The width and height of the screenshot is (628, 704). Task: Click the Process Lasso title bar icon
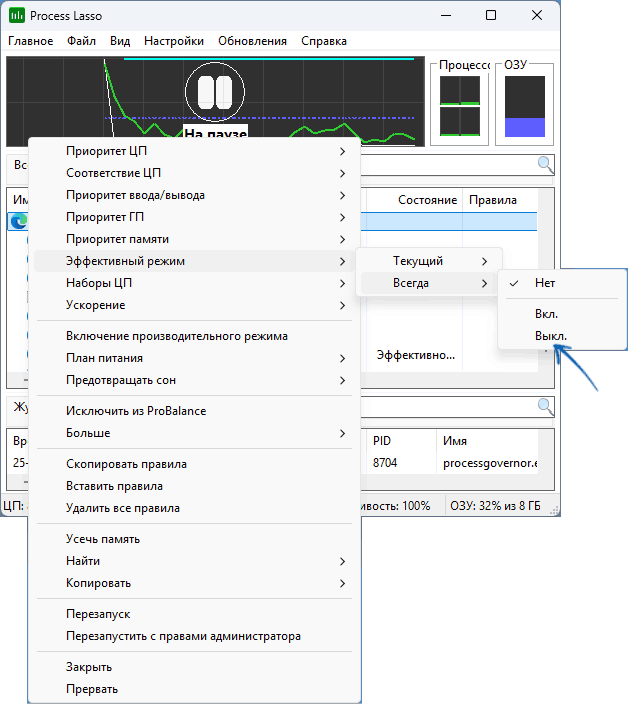pyautogui.click(x=17, y=15)
